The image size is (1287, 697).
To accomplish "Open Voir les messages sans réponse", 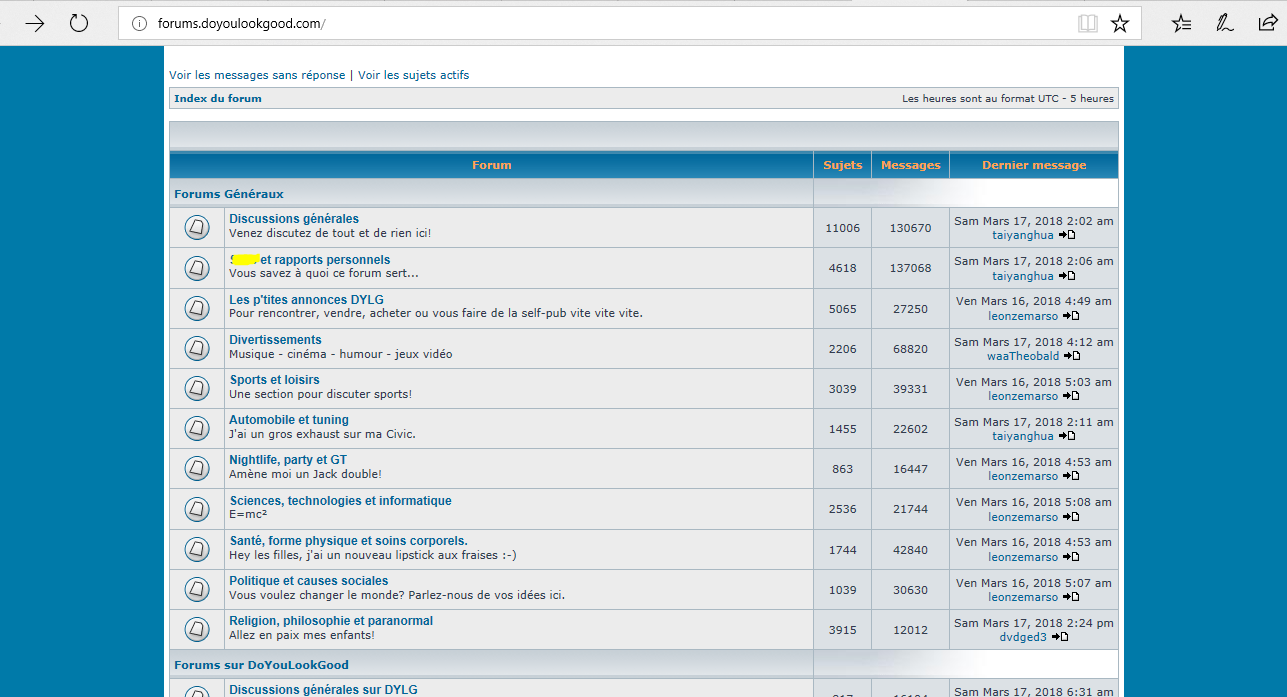I will click(257, 75).
